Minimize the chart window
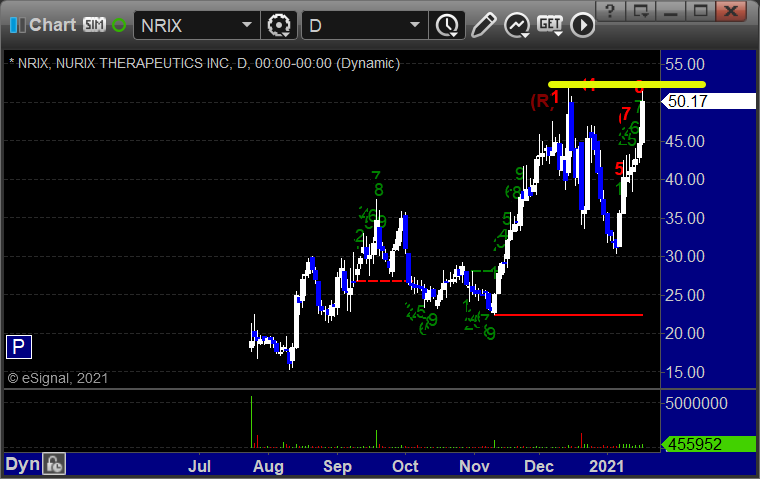760x479 pixels. pyautogui.click(x=670, y=11)
